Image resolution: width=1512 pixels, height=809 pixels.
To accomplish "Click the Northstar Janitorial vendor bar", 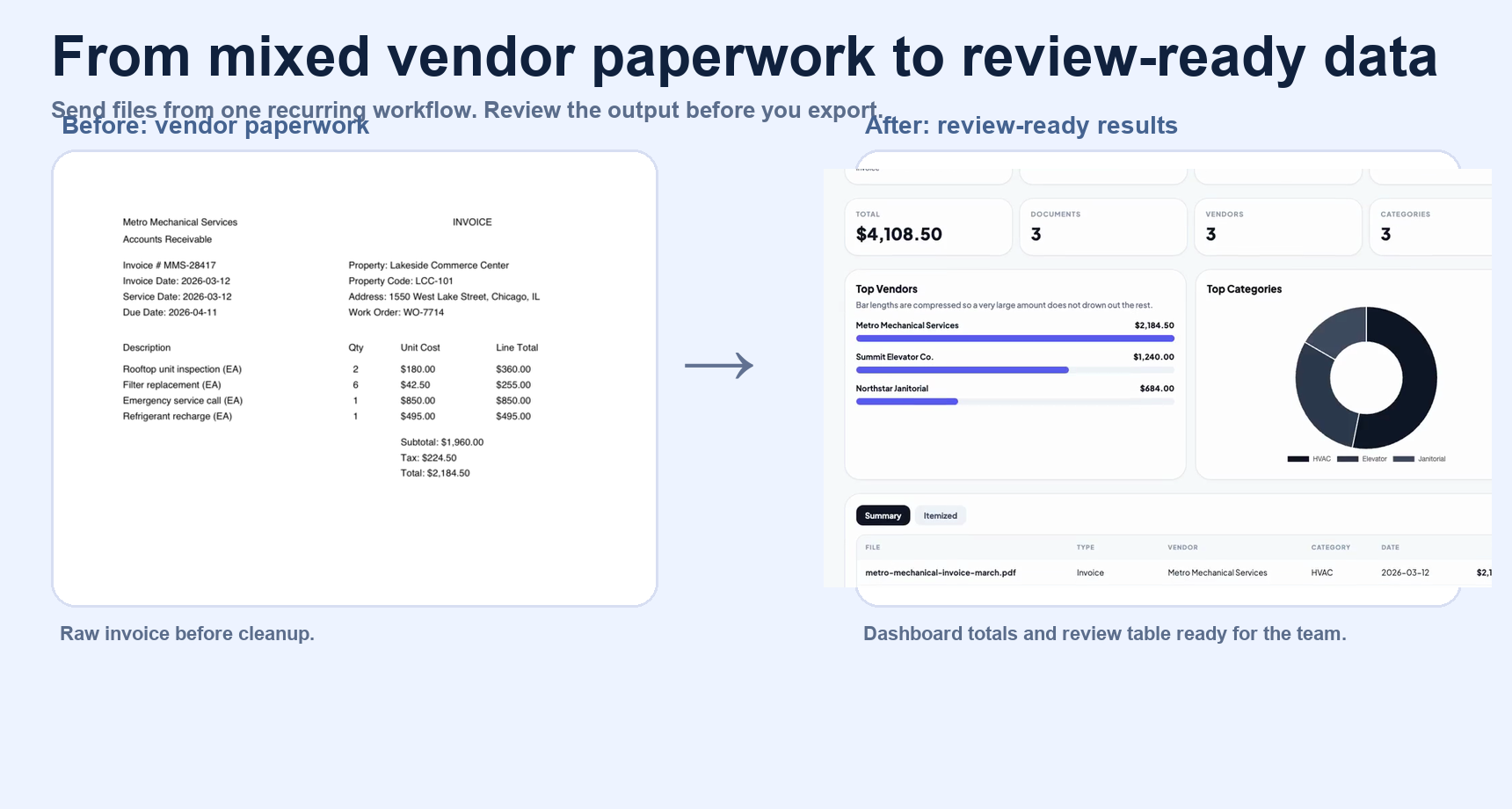I will [x=906, y=402].
